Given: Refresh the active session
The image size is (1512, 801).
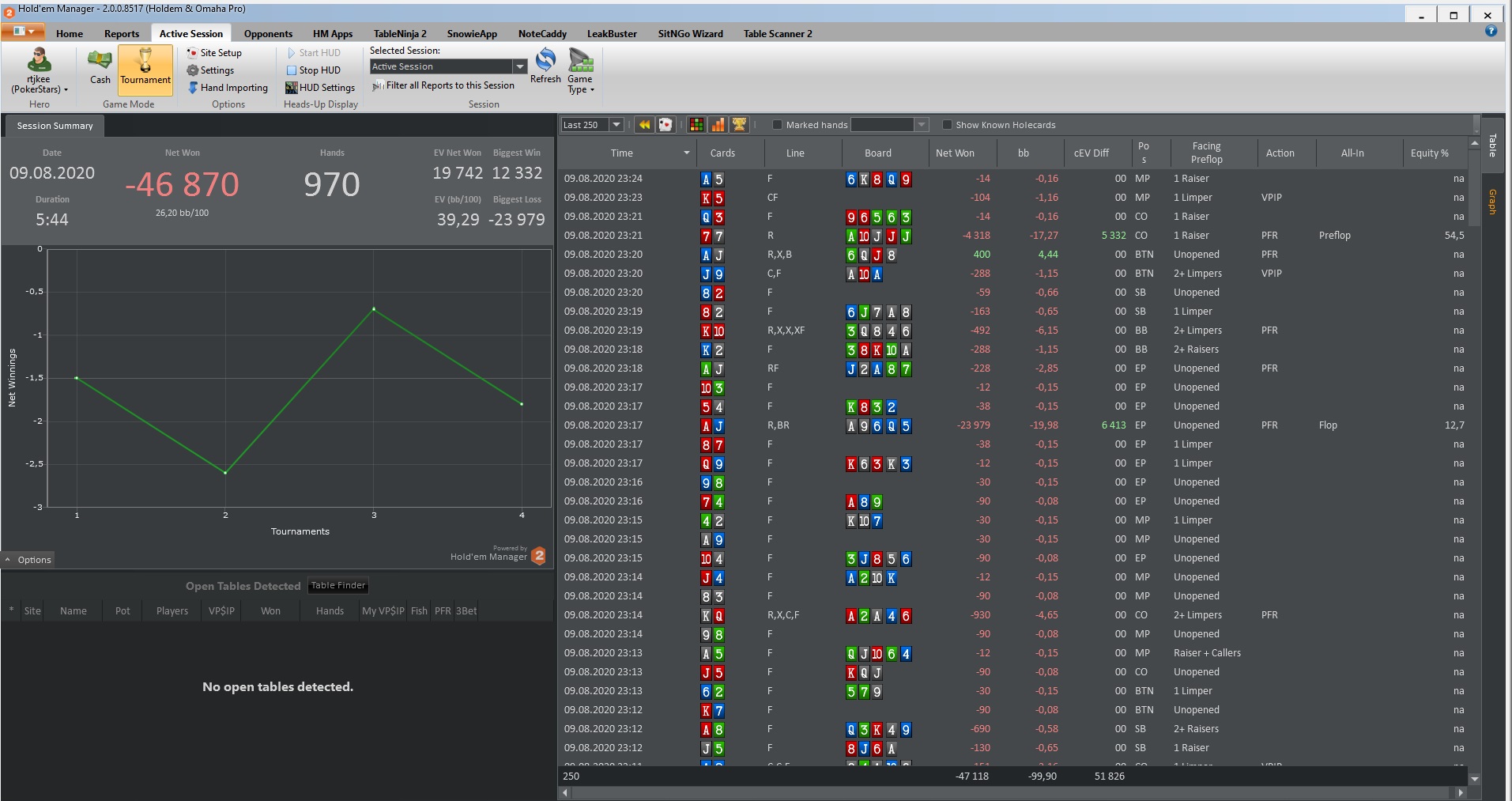Looking at the screenshot, I should pyautogui.click(x=545, y=66).
